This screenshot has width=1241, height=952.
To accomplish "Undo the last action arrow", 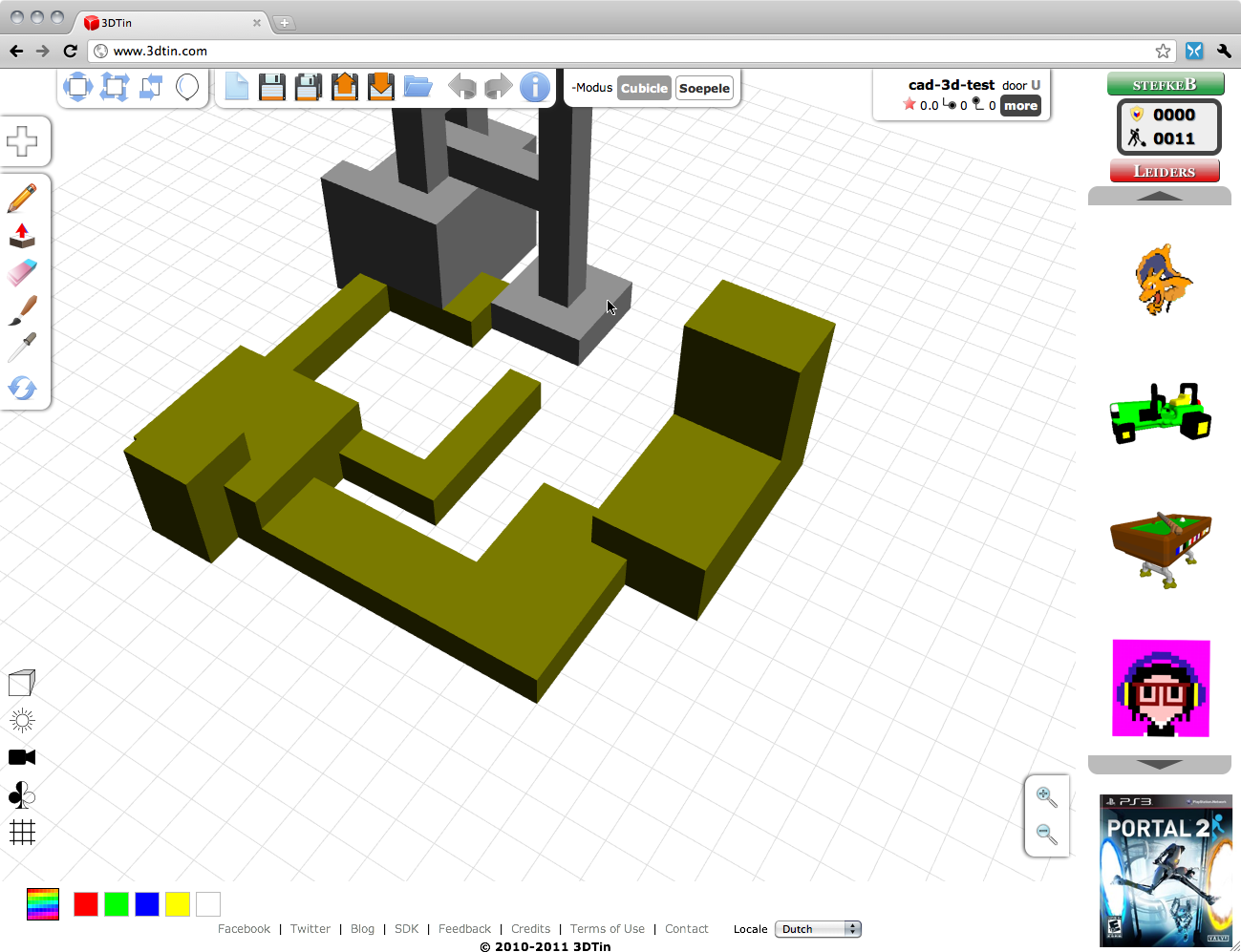I will click(462, 87).
